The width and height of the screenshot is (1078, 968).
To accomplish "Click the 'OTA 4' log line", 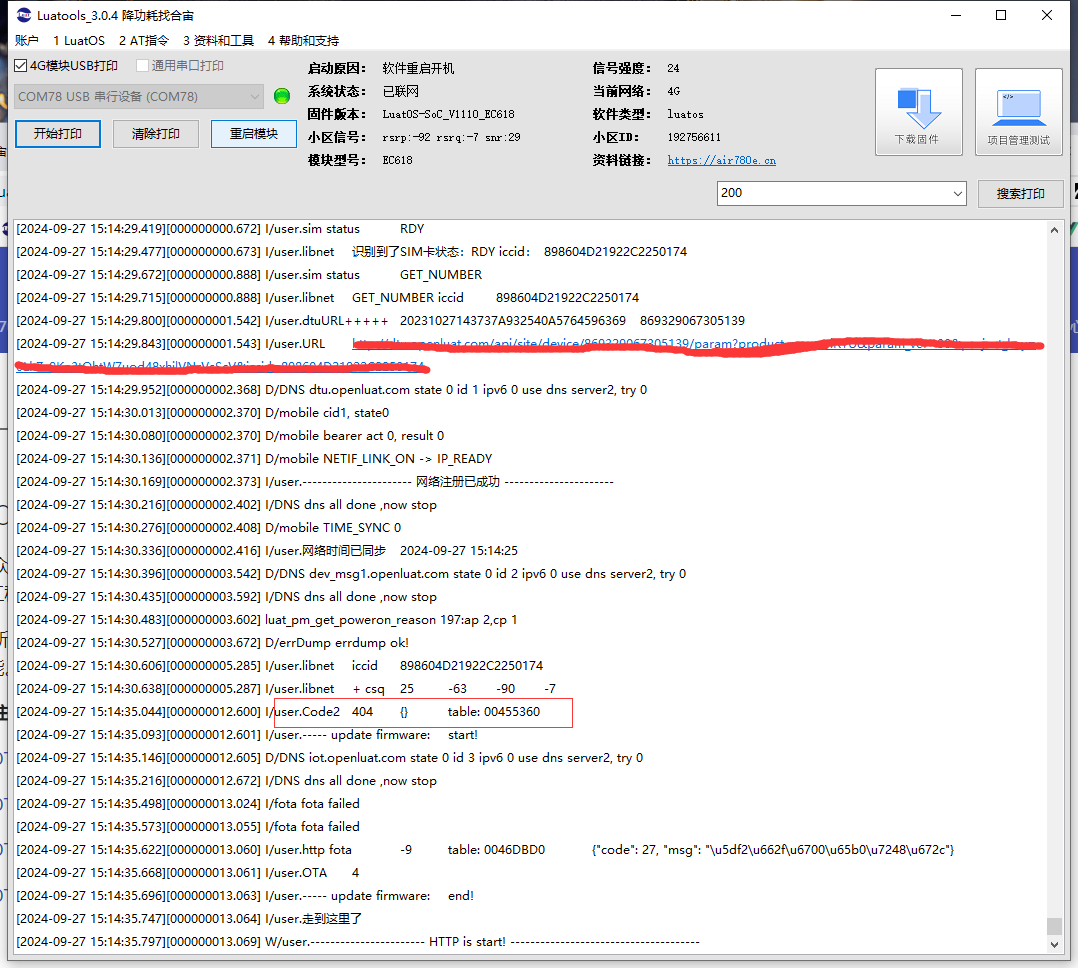I will point(188,872).
